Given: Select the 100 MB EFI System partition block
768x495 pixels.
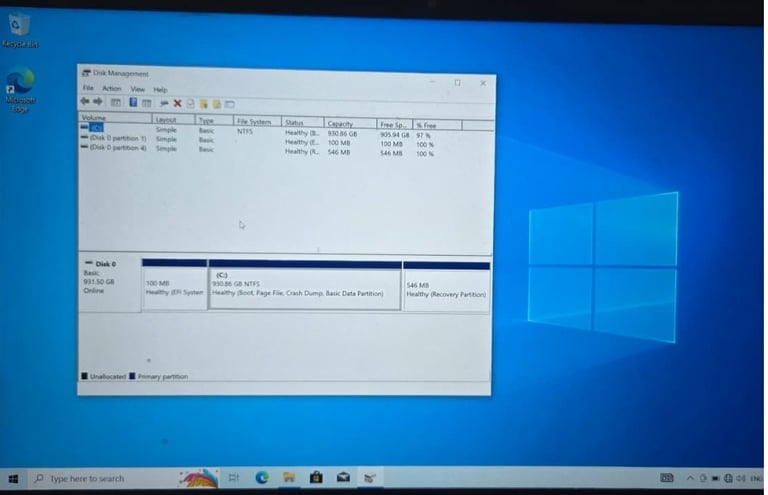Looking at the screenshot, I should click(x=174, y=284).
